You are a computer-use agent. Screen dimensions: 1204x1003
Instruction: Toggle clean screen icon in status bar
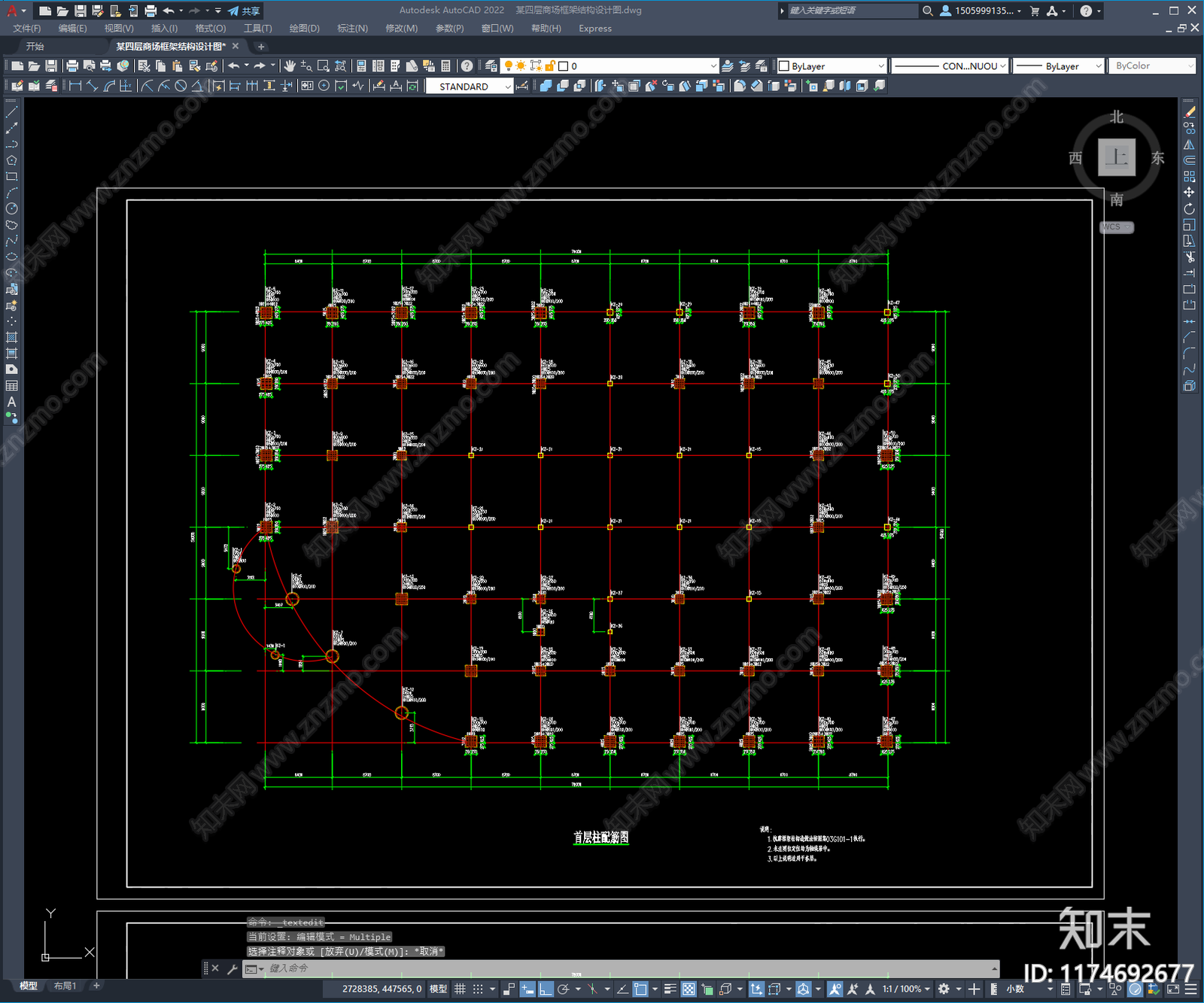pyautogui.click(x=1173, y=989)
